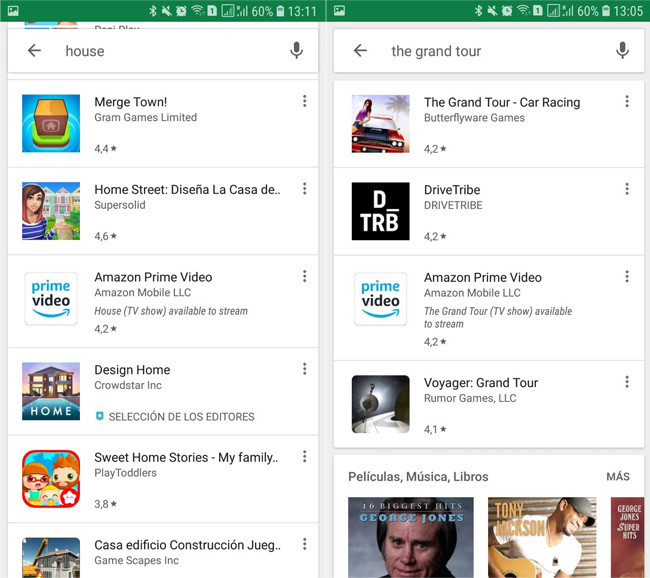Image resolution: width=650 pixels, height=578 pixels.
Task: Go back from the 'house' search
Action: coord(34,51)
